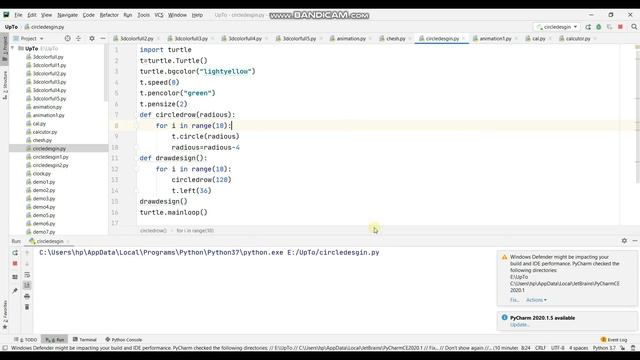Switch to 3dcolorfull3.py editor tab
The width and height of the screenshot is (640, 360).
tap(191, 38)
